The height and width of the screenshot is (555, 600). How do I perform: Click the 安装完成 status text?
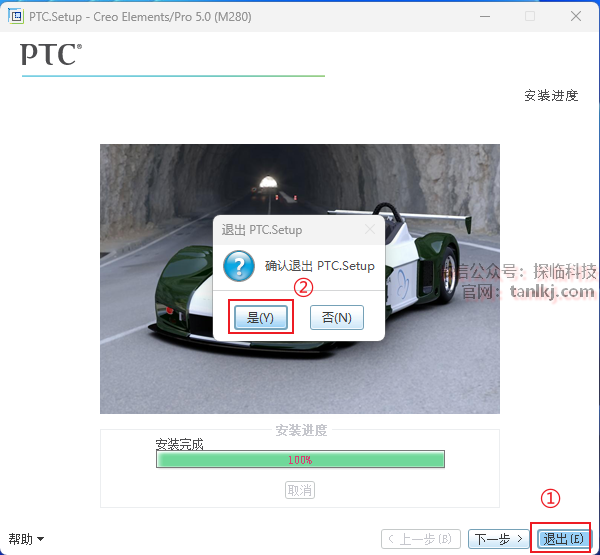(x=179, y=444)
